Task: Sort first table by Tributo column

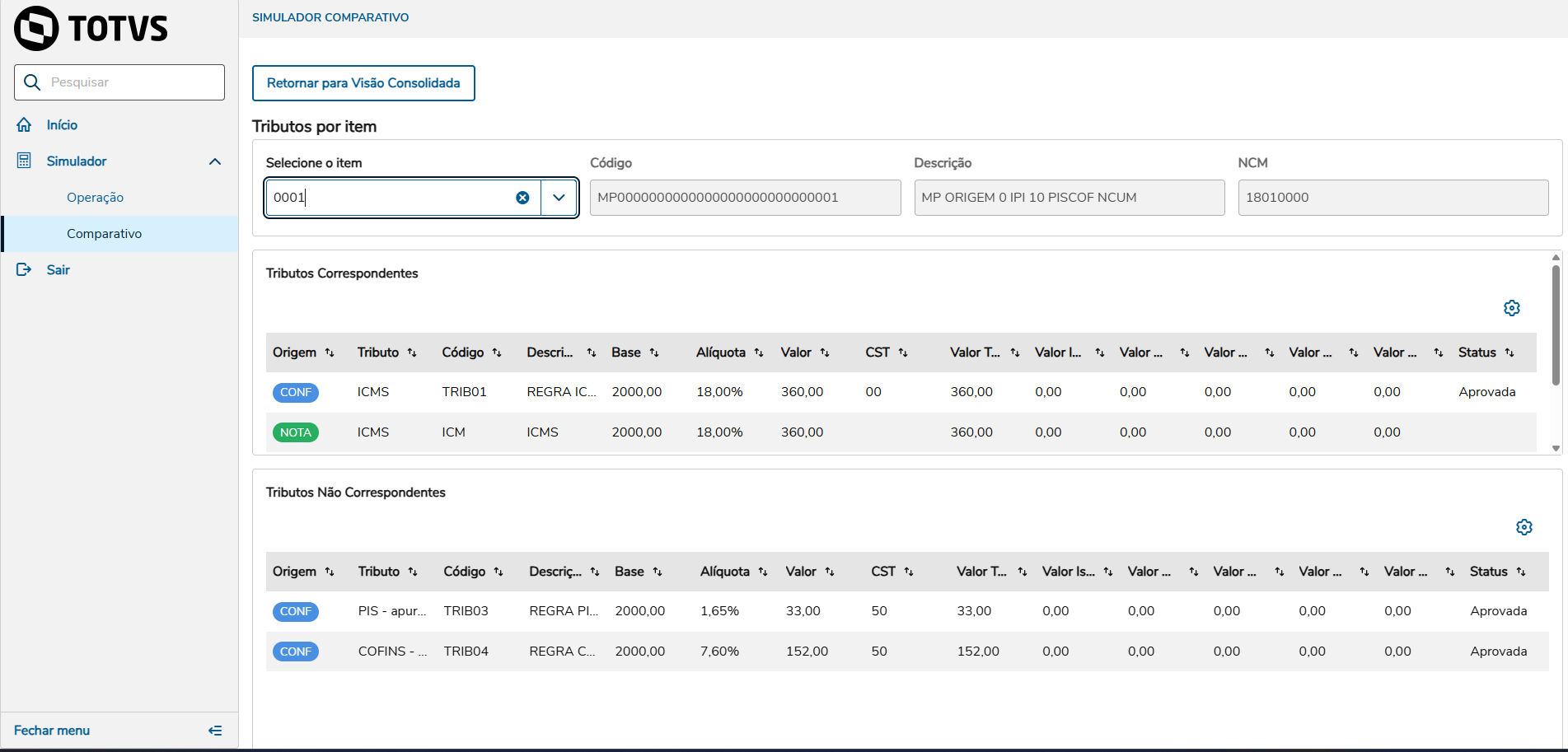Action: (412, 353)
